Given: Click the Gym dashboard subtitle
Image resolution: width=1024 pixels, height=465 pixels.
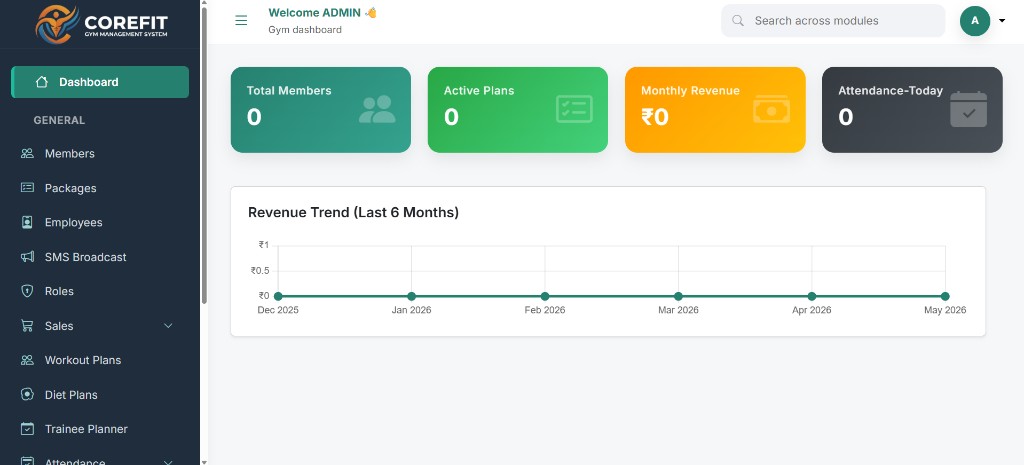Looking at the screenshot, I should coord(305,29).
